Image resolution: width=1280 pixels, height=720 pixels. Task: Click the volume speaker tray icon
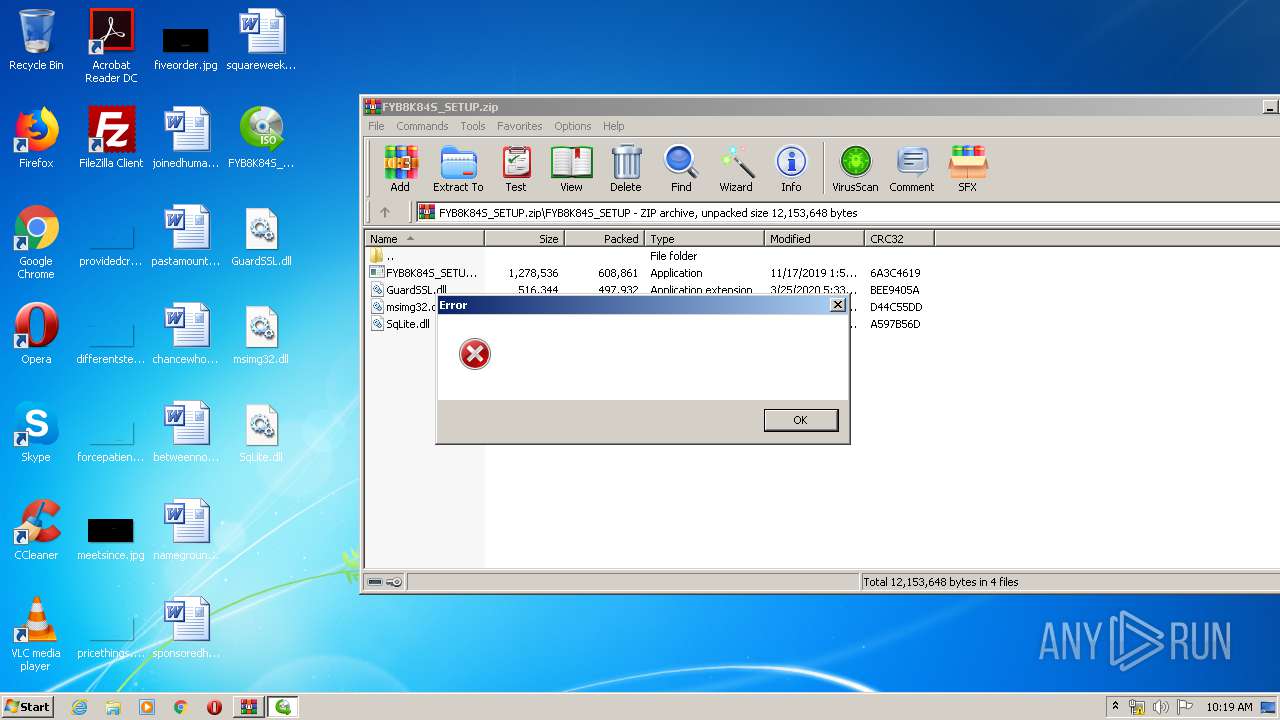[x=1160, y=707]
